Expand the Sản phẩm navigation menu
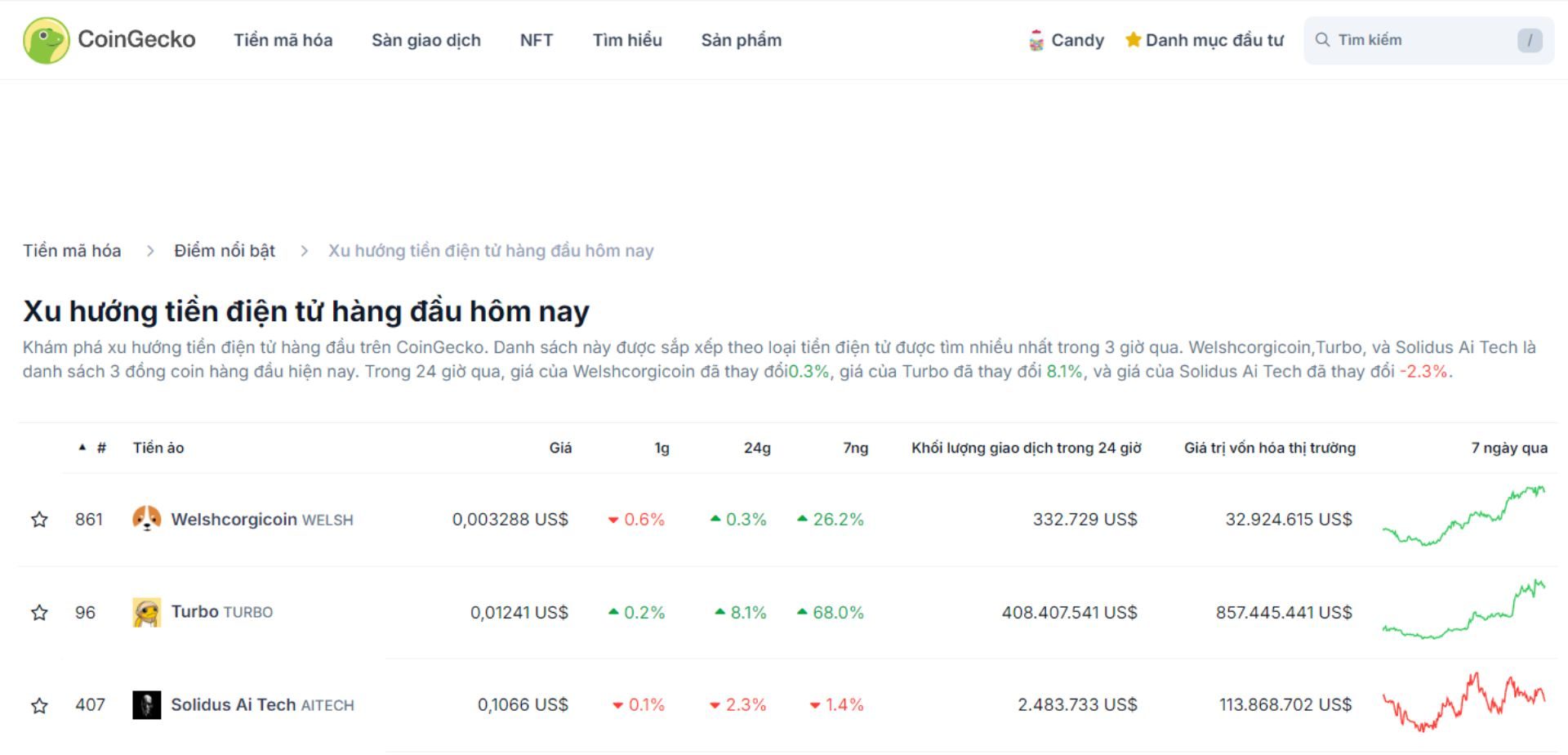Screen dimensions: 1568x755 tap(740, 39)
